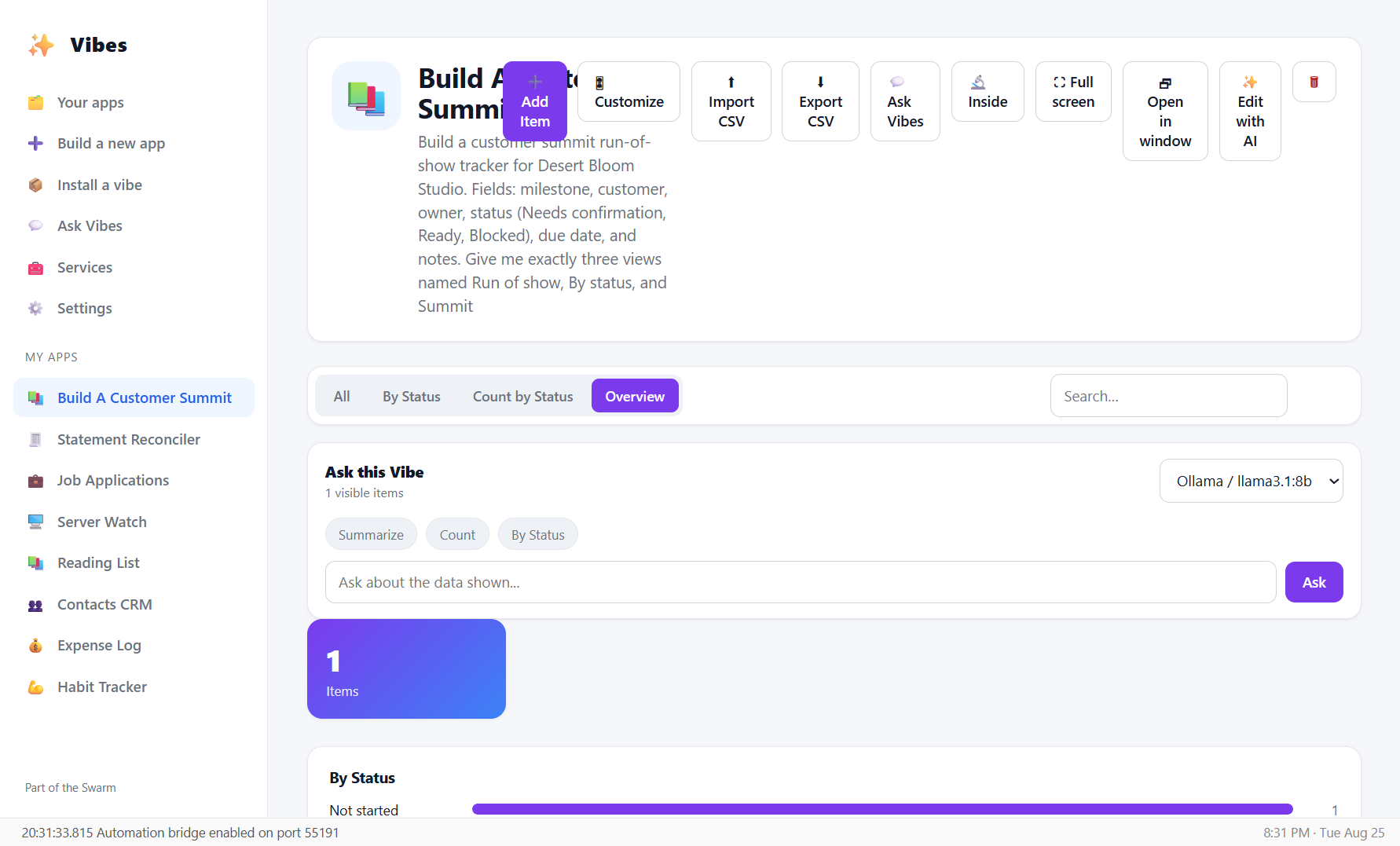Click the money bag icon beside Expense Log
Viewport: 1400px width, 846px height.
click(x=35, y=646)
